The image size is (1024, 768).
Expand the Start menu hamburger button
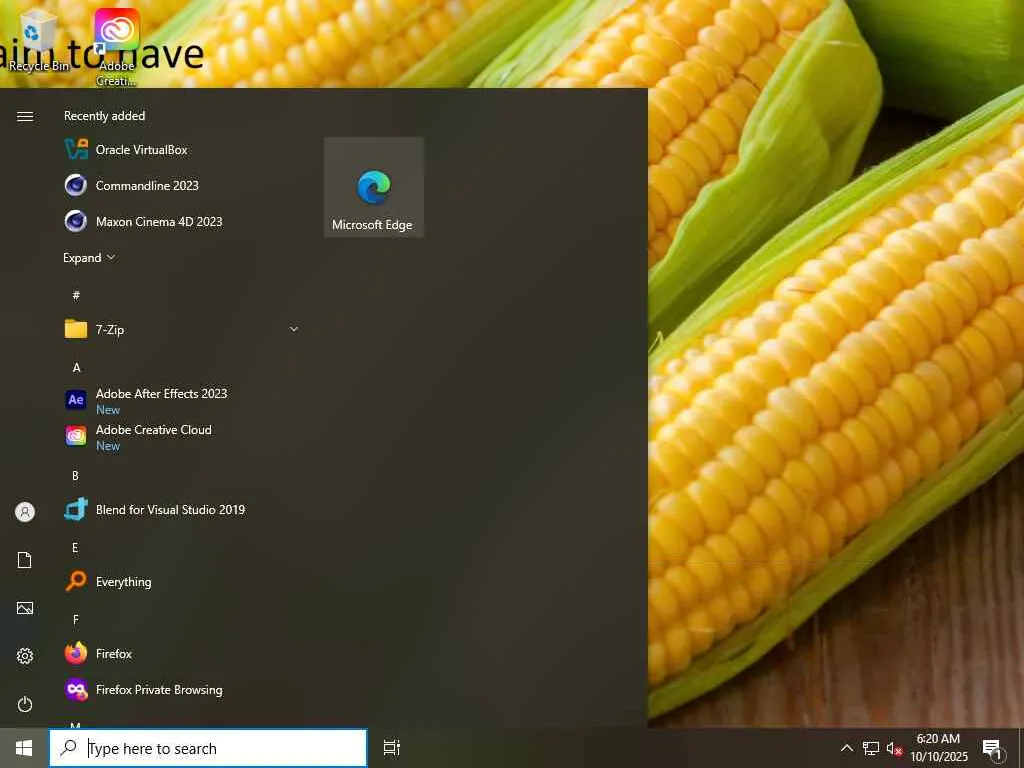coord(25,116)
